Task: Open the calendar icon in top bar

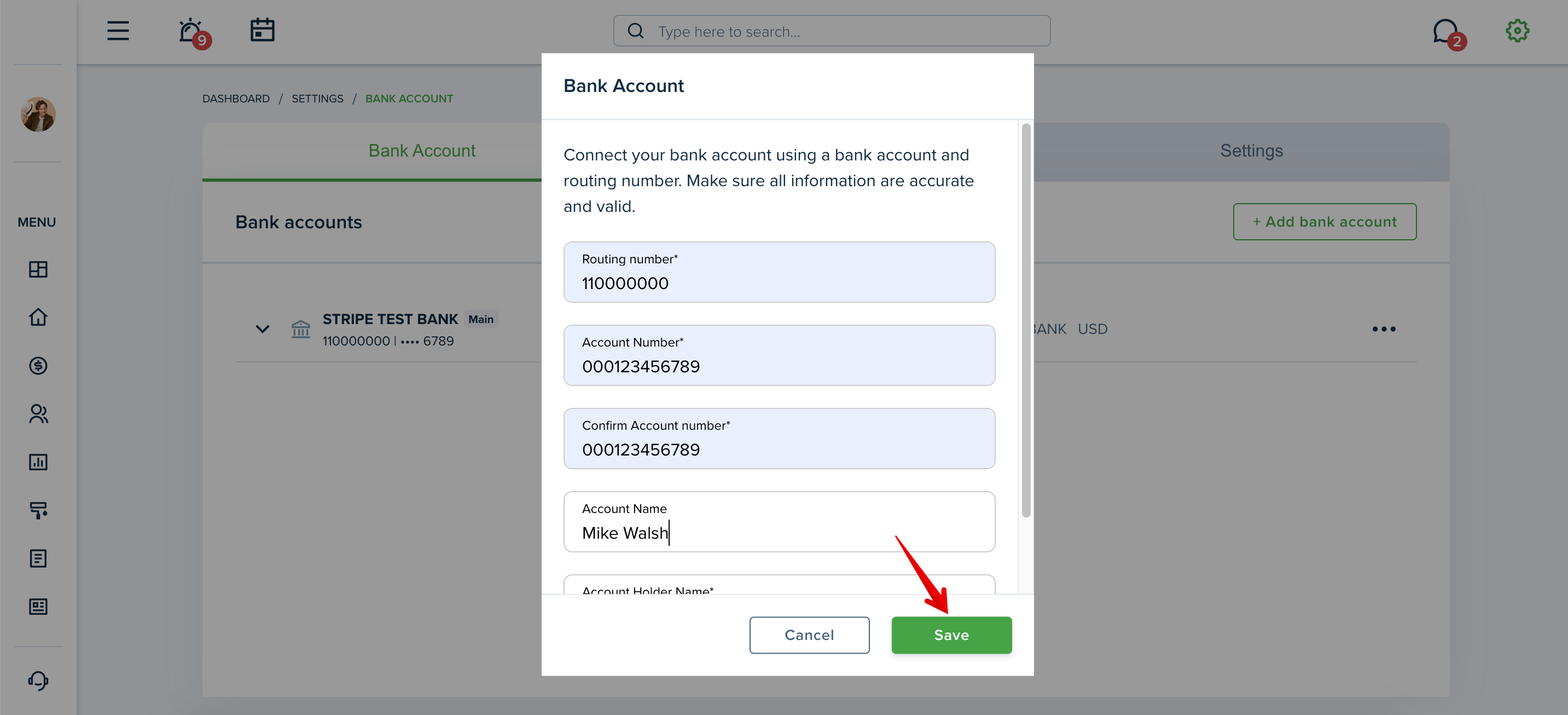Action: point(263,30)
